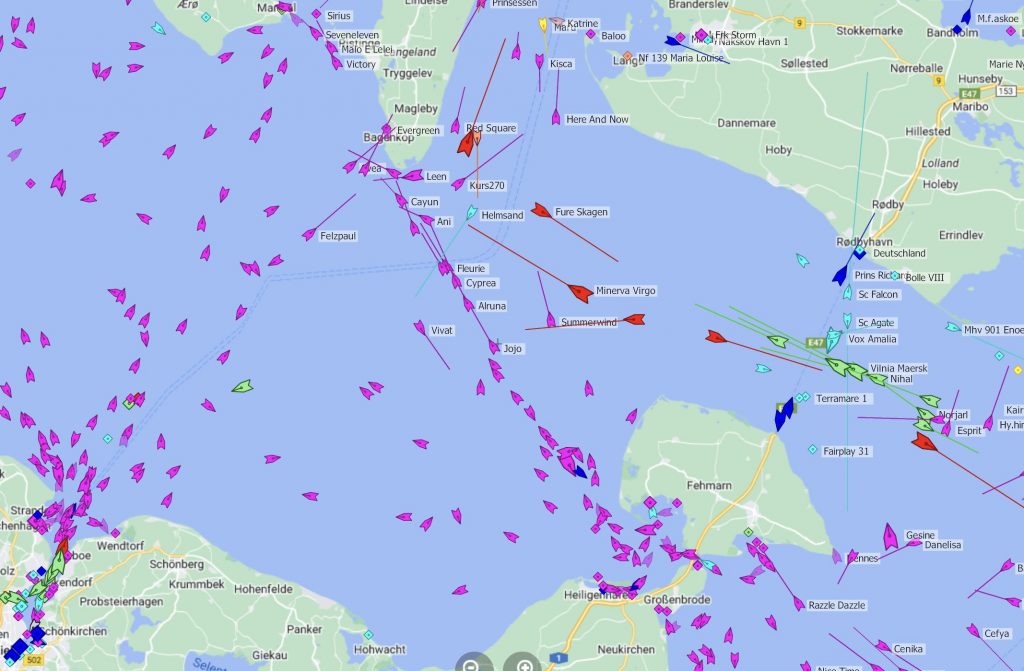Select the magenta Razzle Dazzle boat icon

798,603
